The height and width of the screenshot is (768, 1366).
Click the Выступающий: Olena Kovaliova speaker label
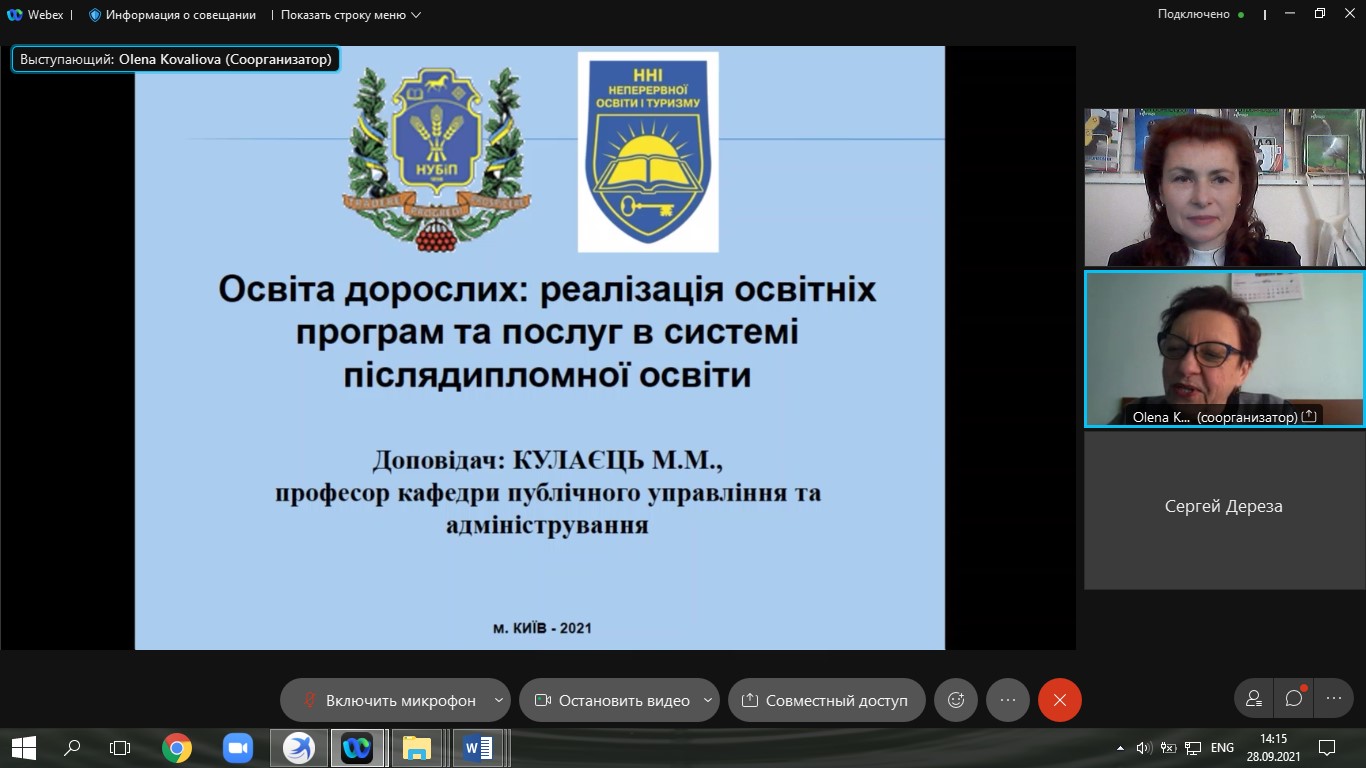[176, 60]
